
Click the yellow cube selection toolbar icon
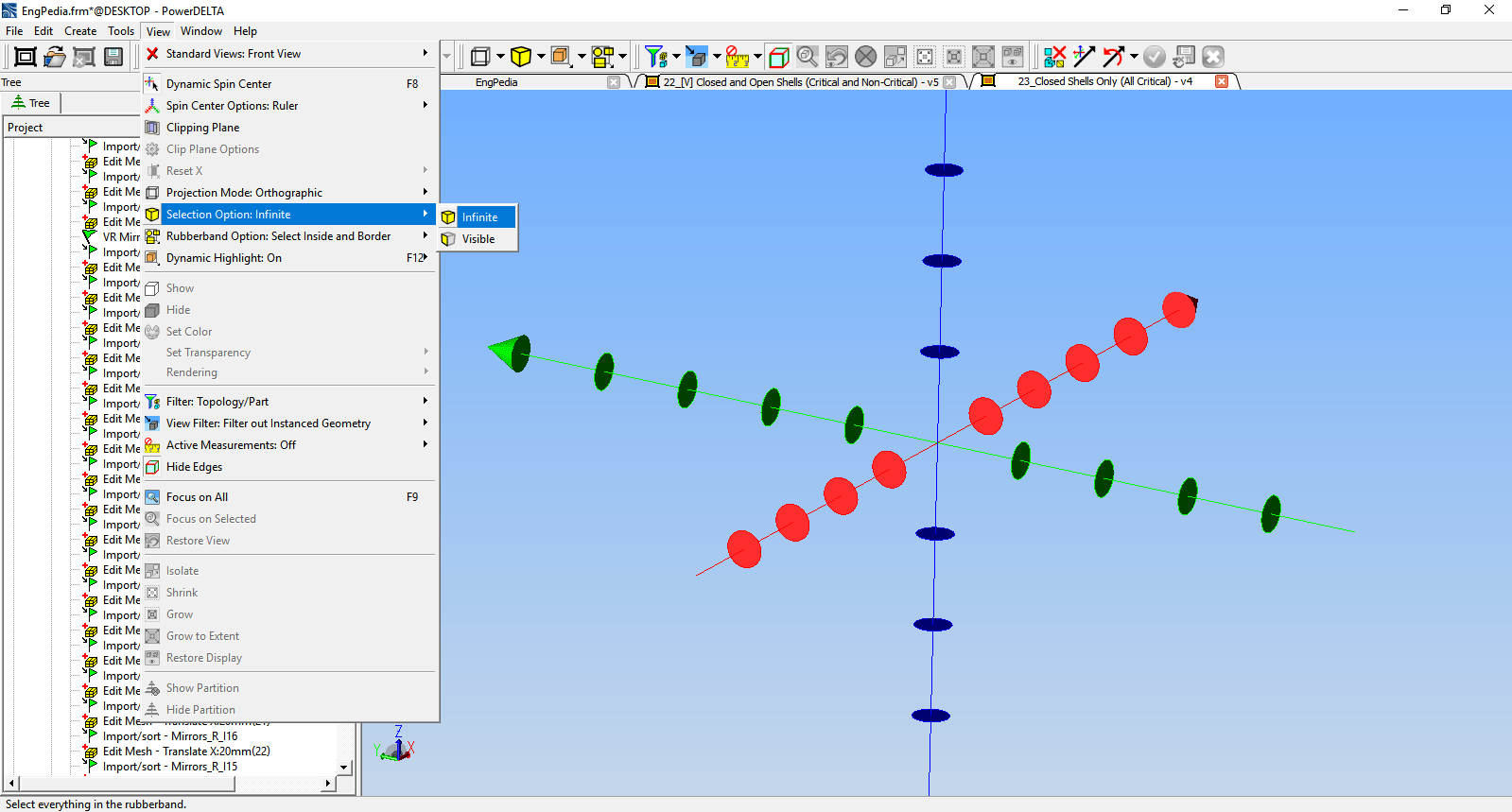520,57
